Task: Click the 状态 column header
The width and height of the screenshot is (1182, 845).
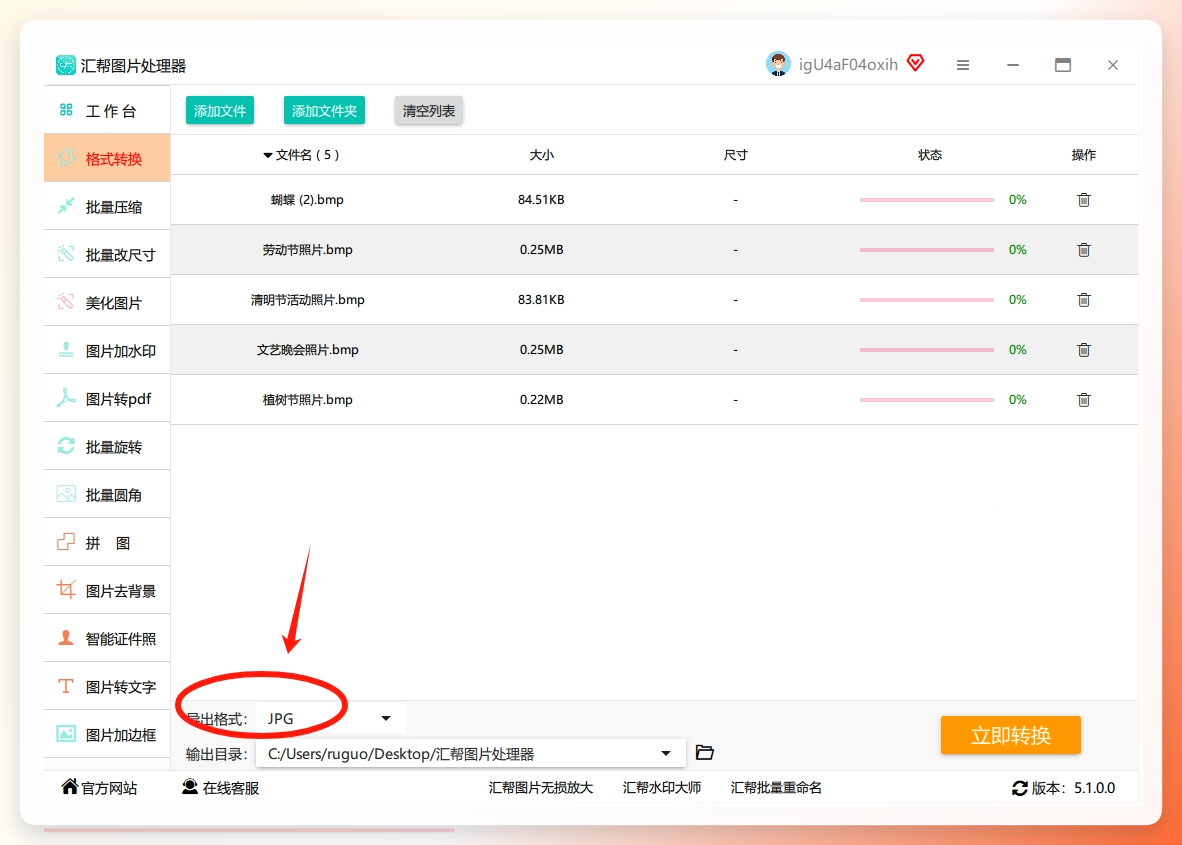Action: [x=929, y=155]
